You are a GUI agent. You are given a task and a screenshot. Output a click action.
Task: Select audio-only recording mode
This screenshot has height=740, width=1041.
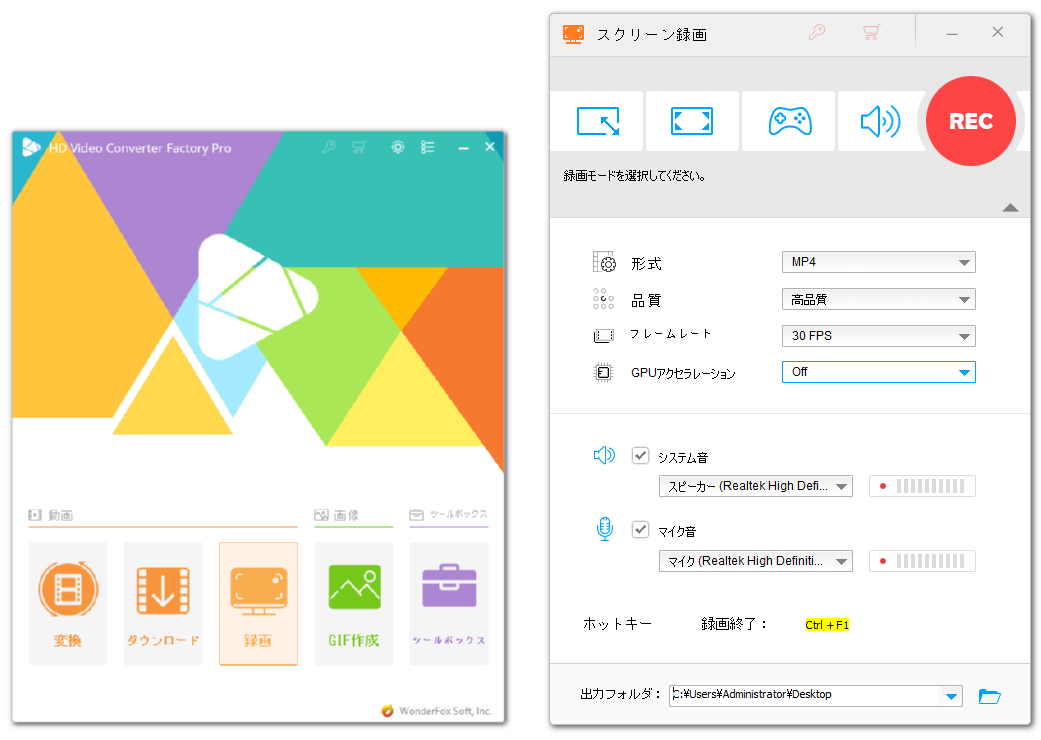tap(879, 121)
